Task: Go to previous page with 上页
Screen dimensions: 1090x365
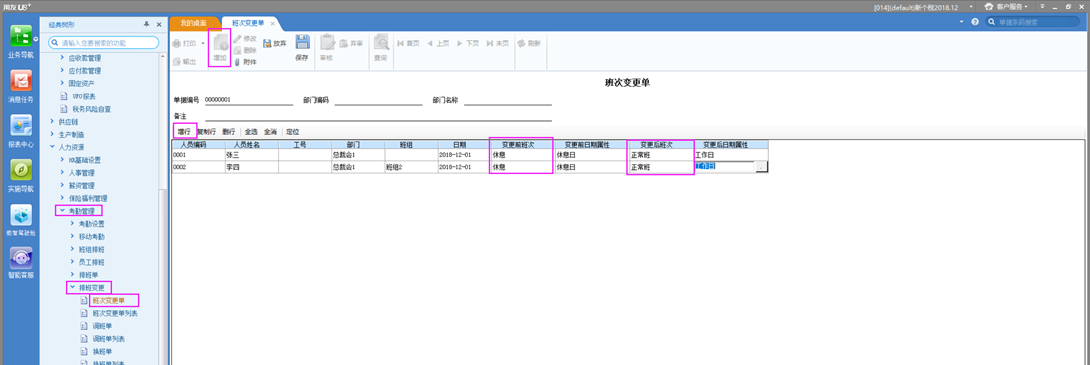Action: point(439,43)
